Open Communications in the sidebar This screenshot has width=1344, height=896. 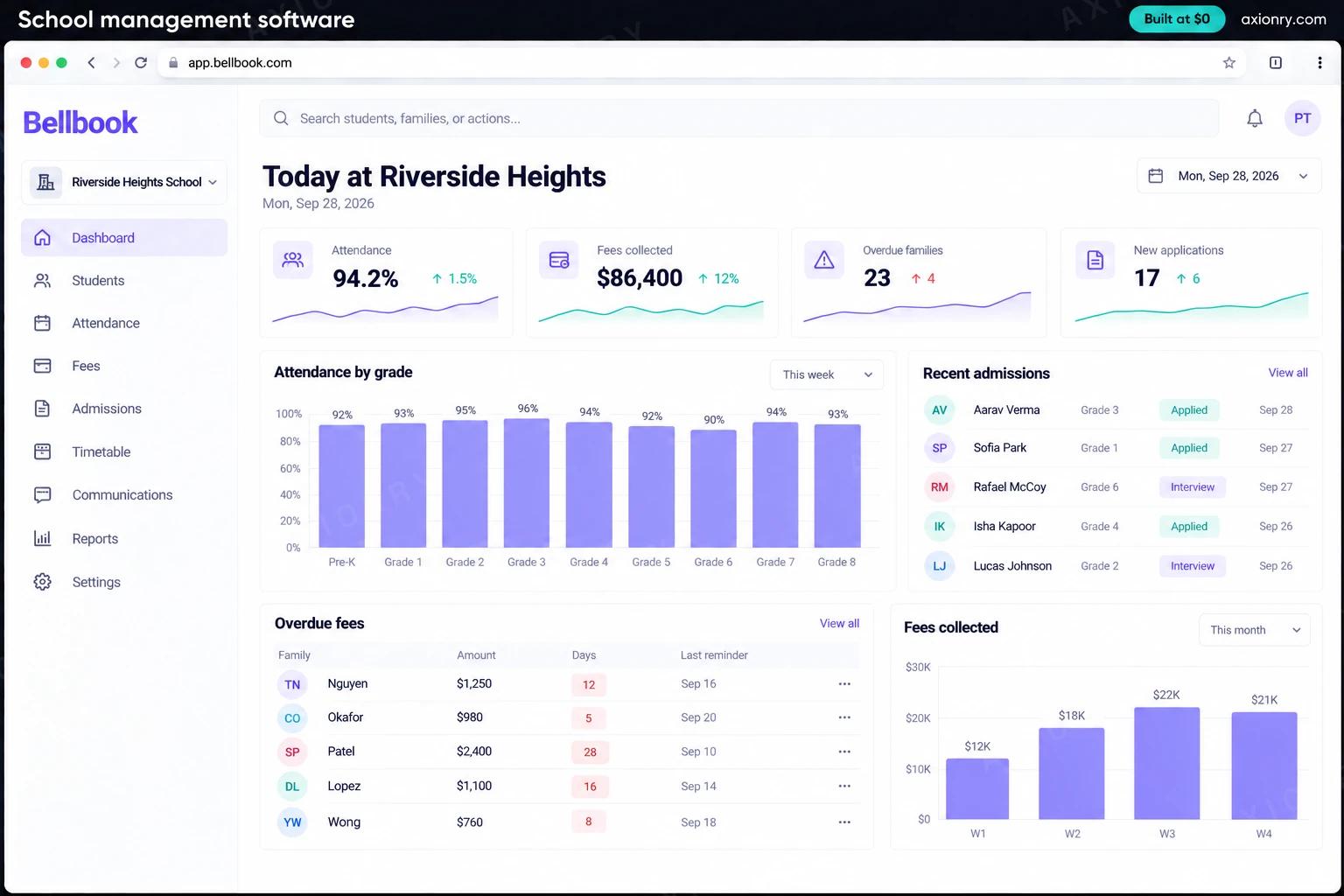point(124,494)
